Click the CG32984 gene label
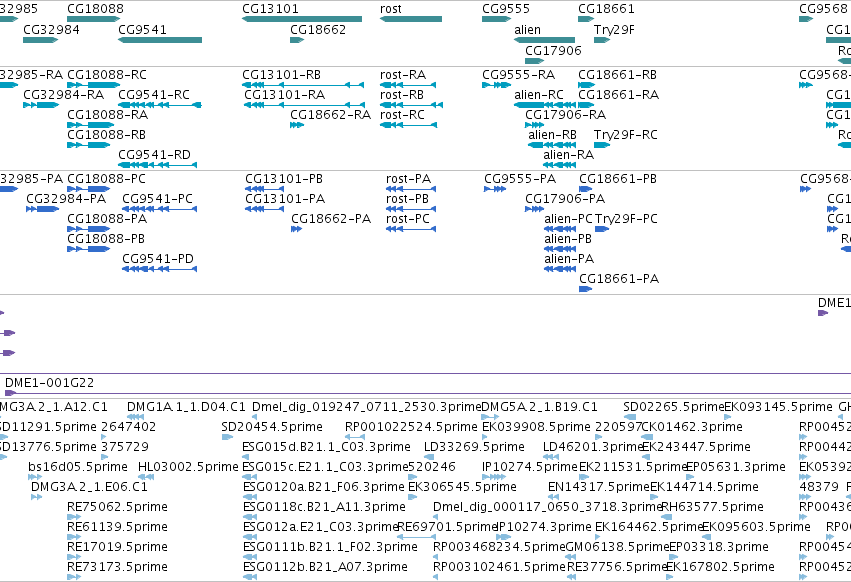The image size is (851, 582). pos(51,29)
